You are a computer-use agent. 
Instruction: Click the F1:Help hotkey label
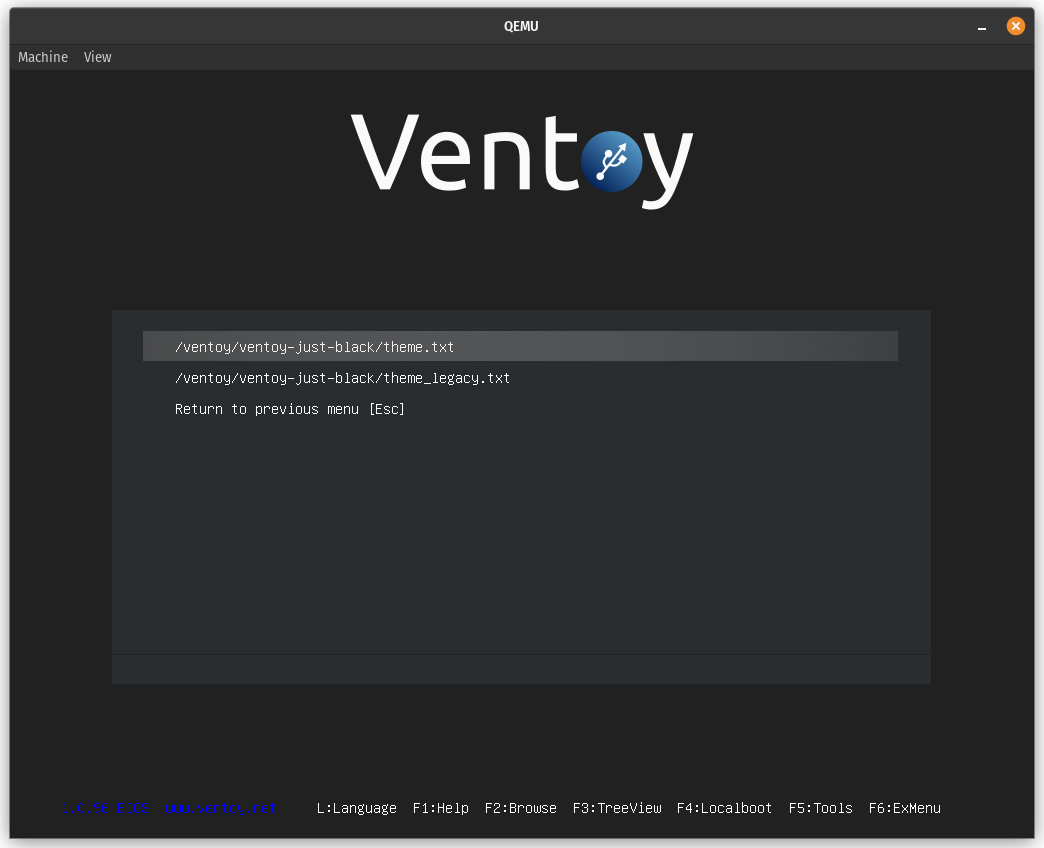point(441,808)
